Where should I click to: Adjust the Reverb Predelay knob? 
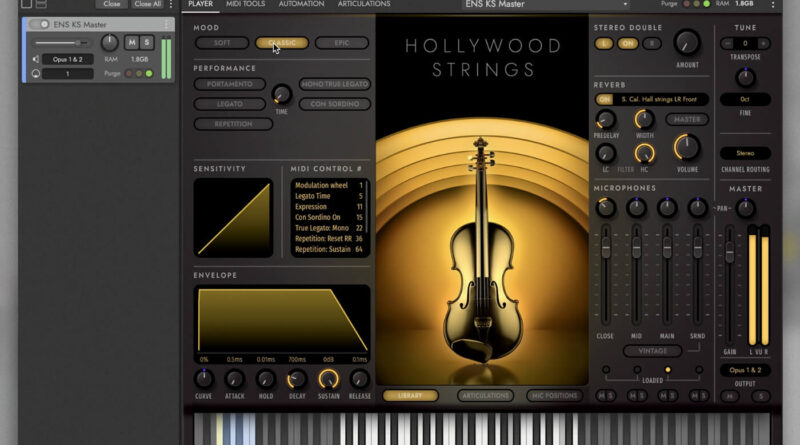pyautogui.click(x=606, y=119)
